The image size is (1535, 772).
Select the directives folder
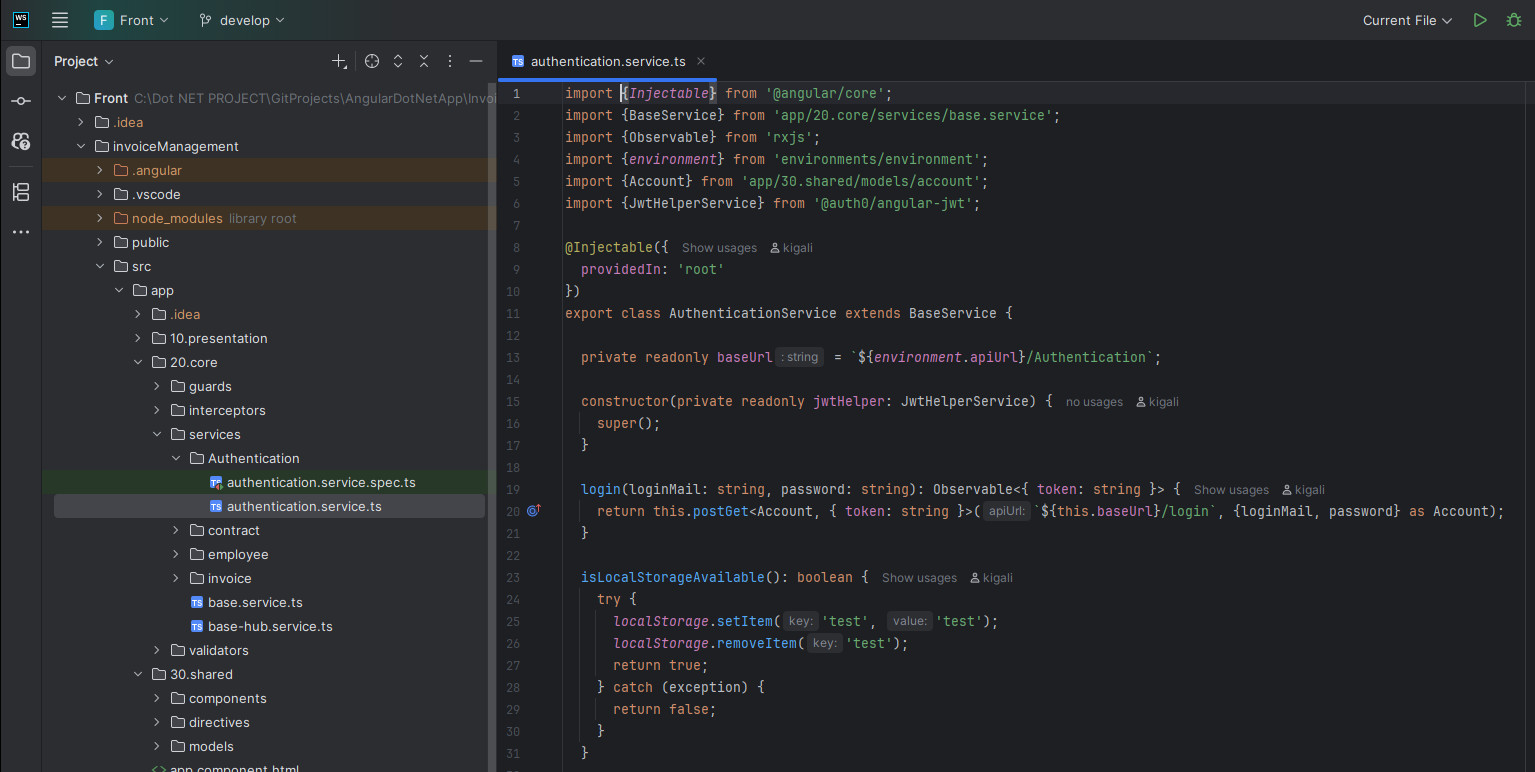click(219, 722)
